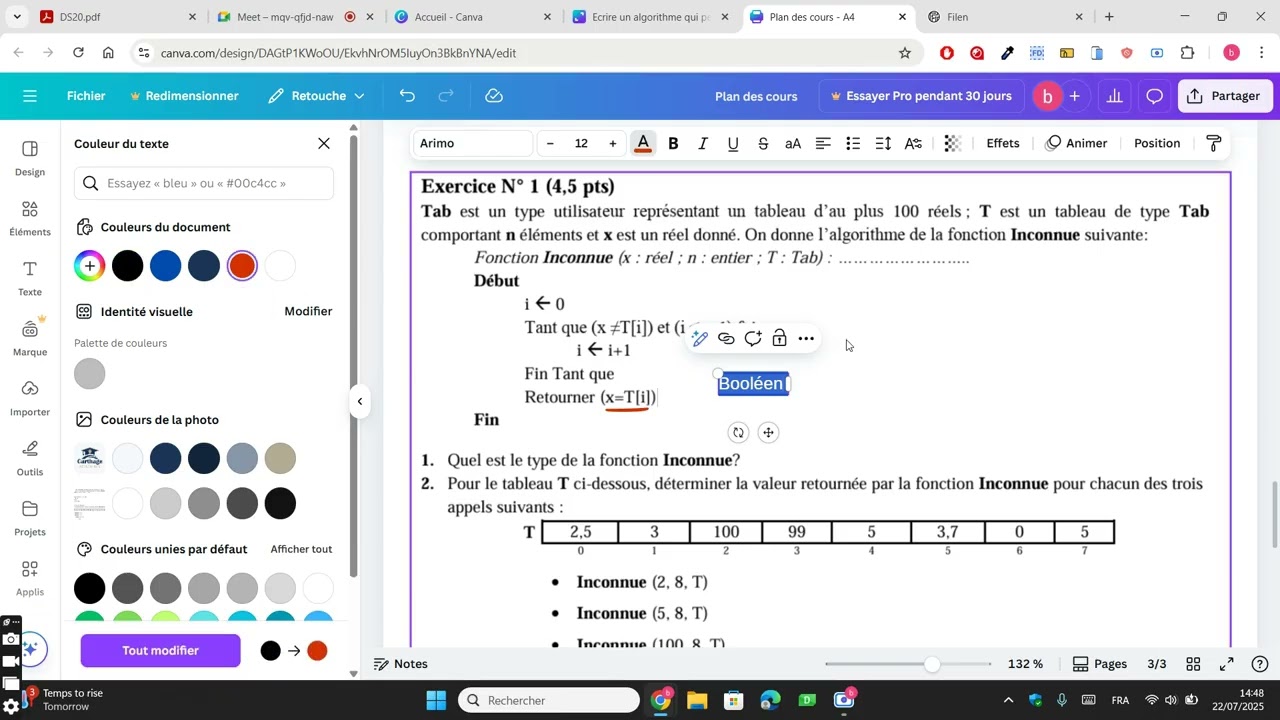
Task: Enter fullscreen presentation mode
Action: [1227, 664]
